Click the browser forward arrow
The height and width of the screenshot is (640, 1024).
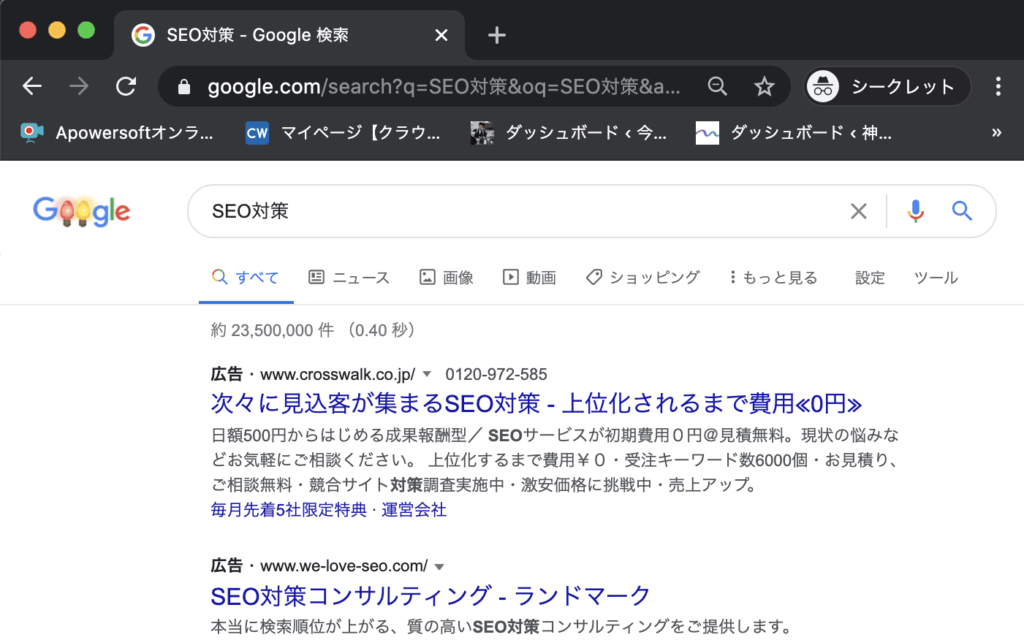(x=79, y=86)
